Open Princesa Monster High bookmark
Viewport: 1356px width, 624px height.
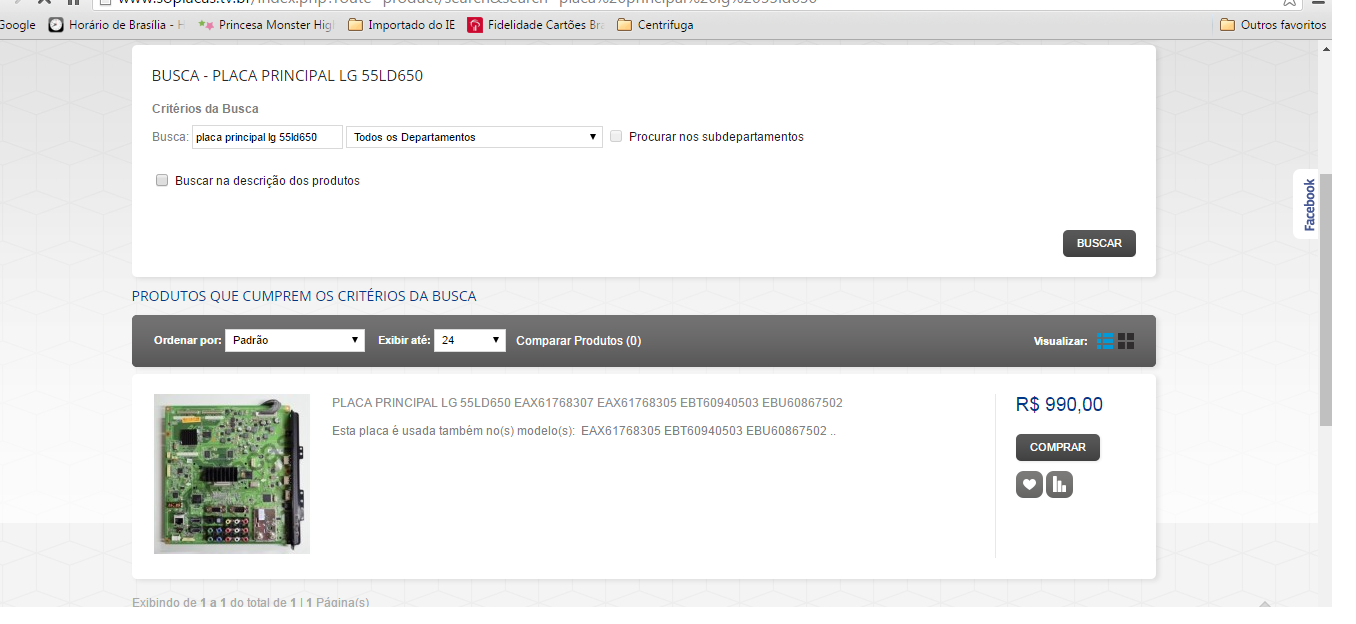click(x=266, y=25)
